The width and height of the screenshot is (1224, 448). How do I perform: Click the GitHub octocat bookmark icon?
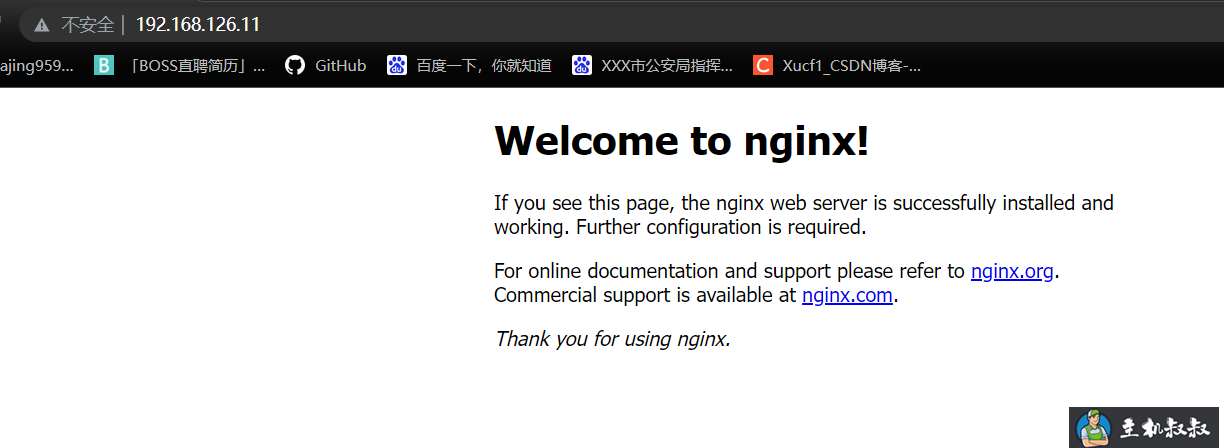(x=294, y=66)
